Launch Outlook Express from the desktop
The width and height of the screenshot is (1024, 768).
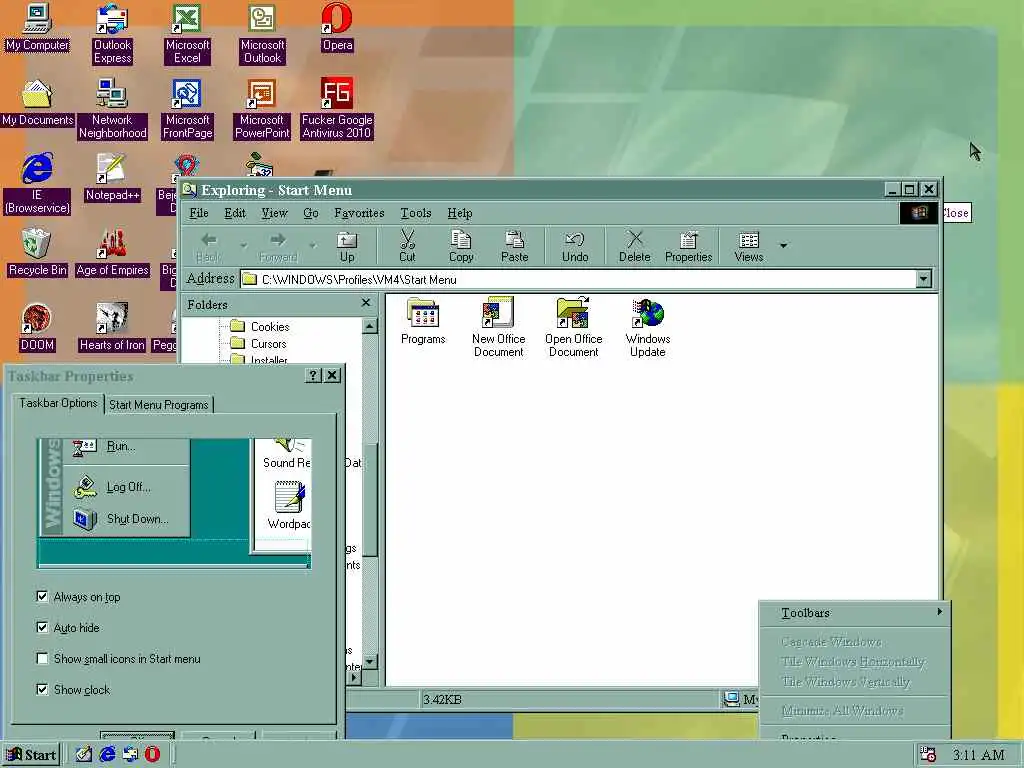coord(112,34)
